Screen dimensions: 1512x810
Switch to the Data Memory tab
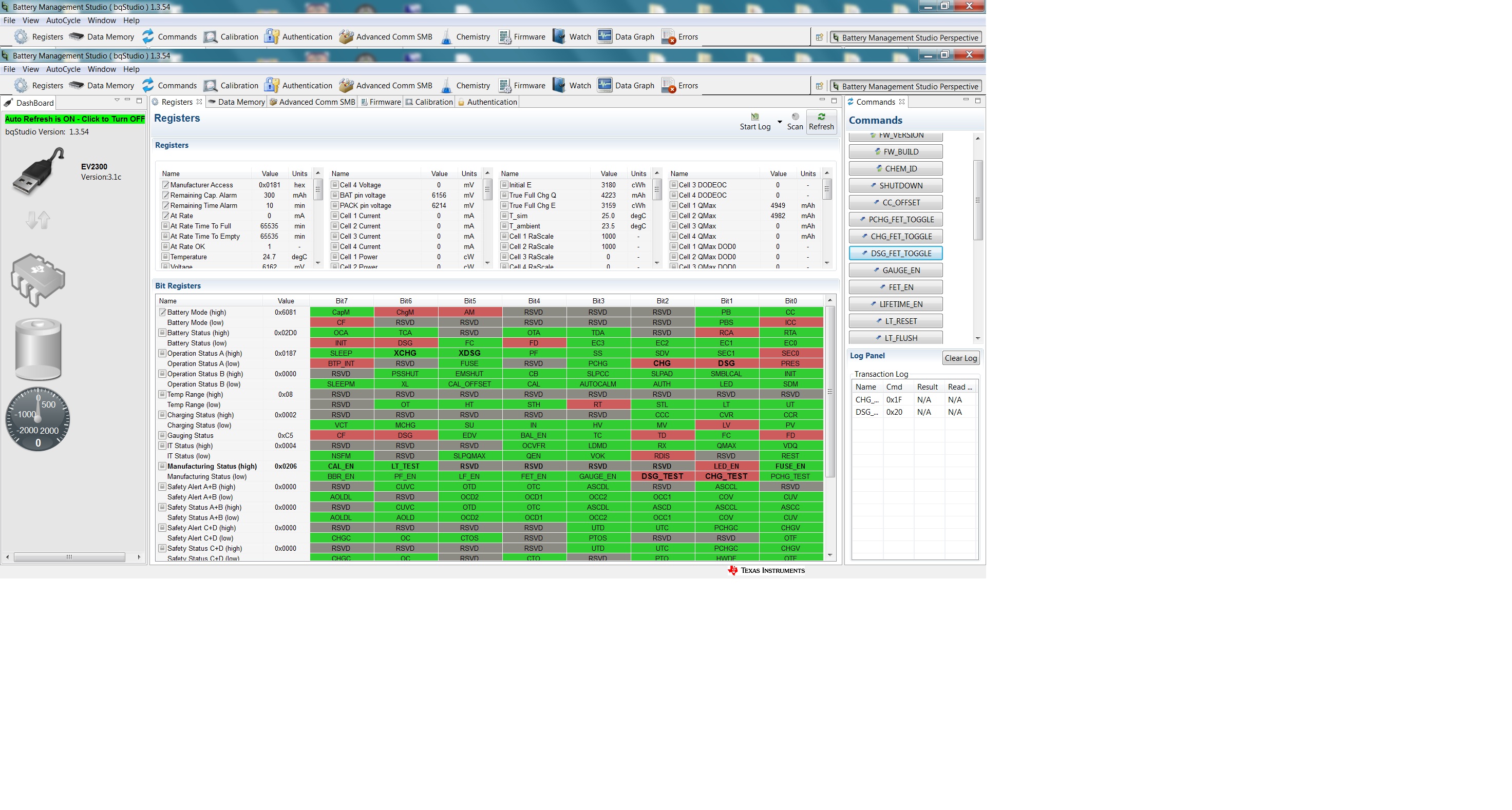(x=237, y=102)
